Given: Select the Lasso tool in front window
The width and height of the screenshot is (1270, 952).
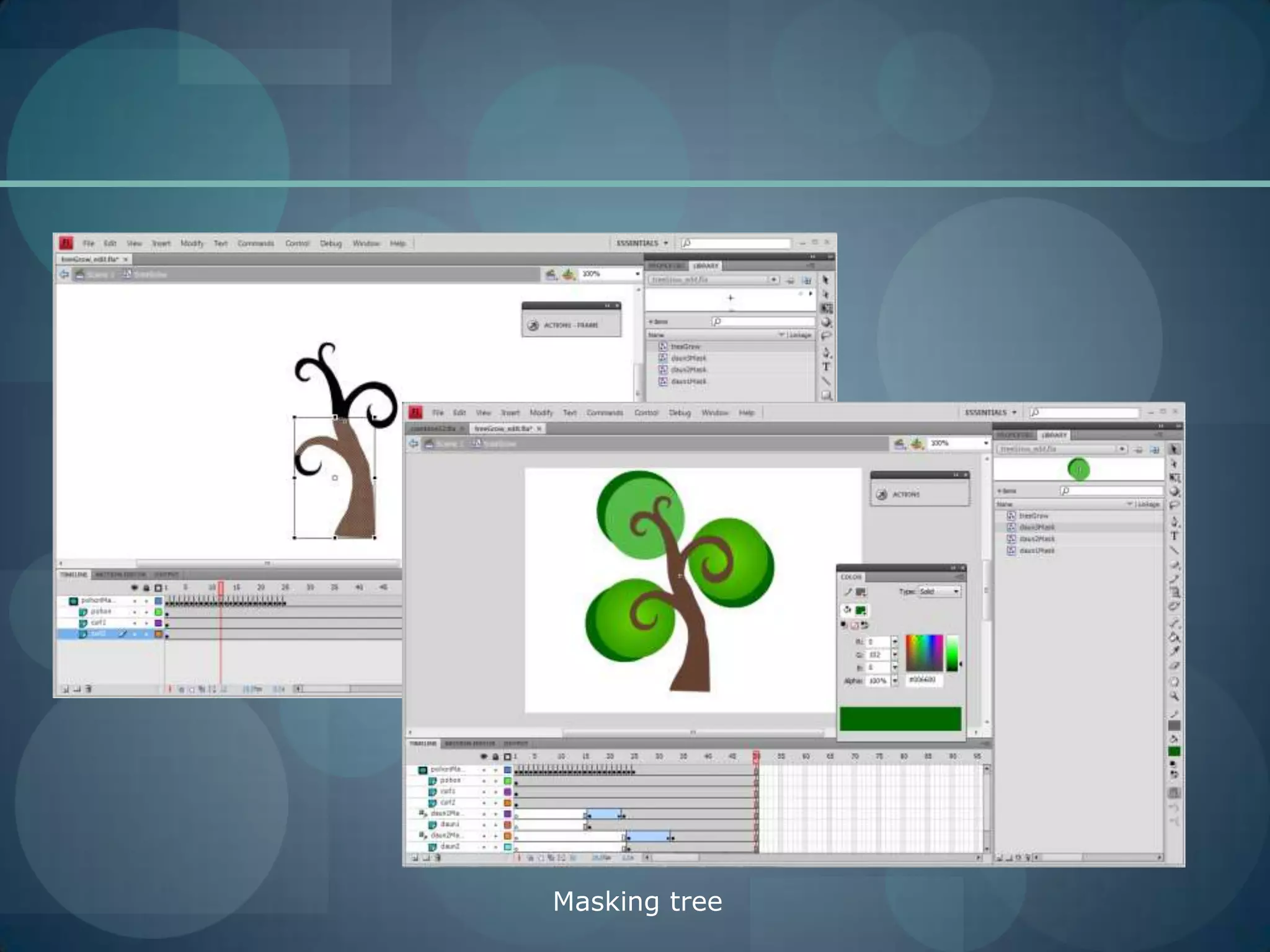Looking at the screenshot, I should tap(1174, 506).
